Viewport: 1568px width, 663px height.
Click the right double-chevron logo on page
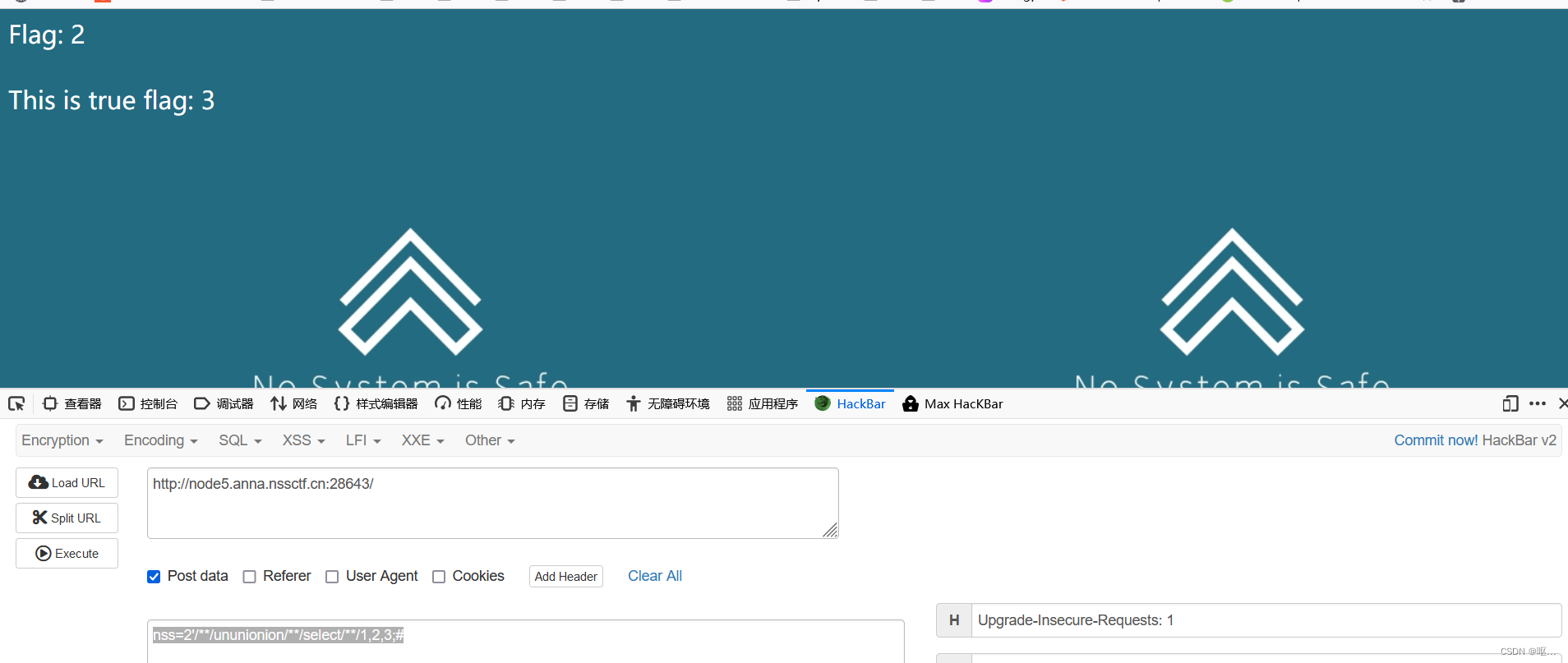1232,292
